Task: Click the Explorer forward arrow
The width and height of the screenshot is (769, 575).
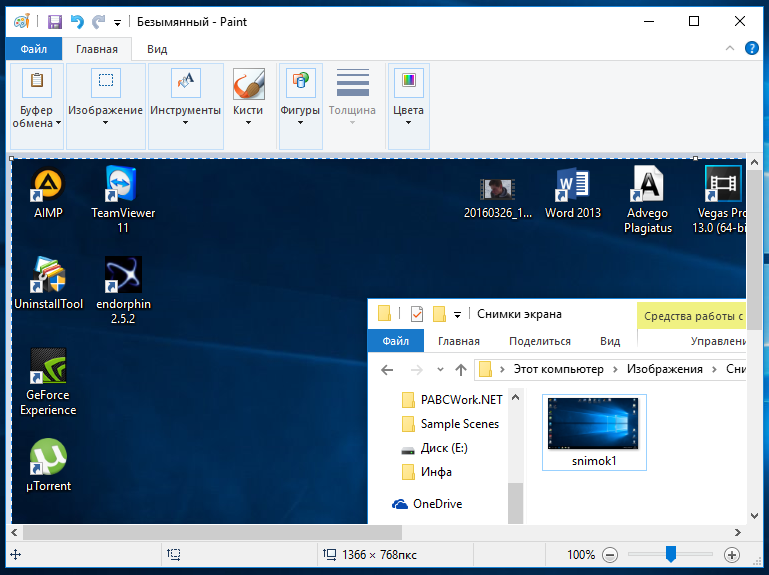Action: point(416,369)
